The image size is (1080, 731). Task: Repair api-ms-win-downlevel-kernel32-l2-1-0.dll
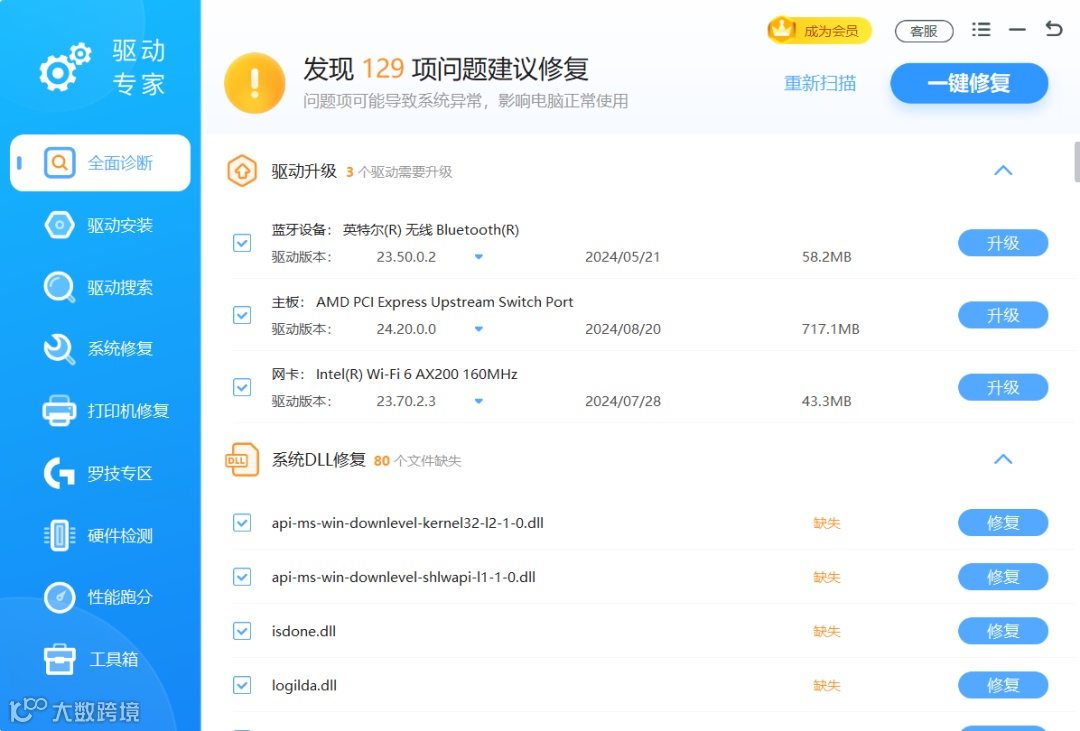tap(1003, 523)
